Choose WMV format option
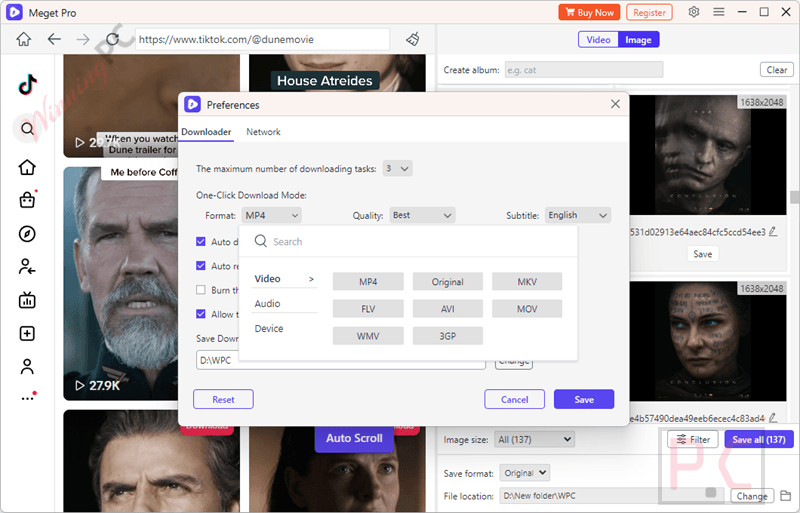Image resolution: width=800 pixels, height=513 pixels. [x=368, y=336]
